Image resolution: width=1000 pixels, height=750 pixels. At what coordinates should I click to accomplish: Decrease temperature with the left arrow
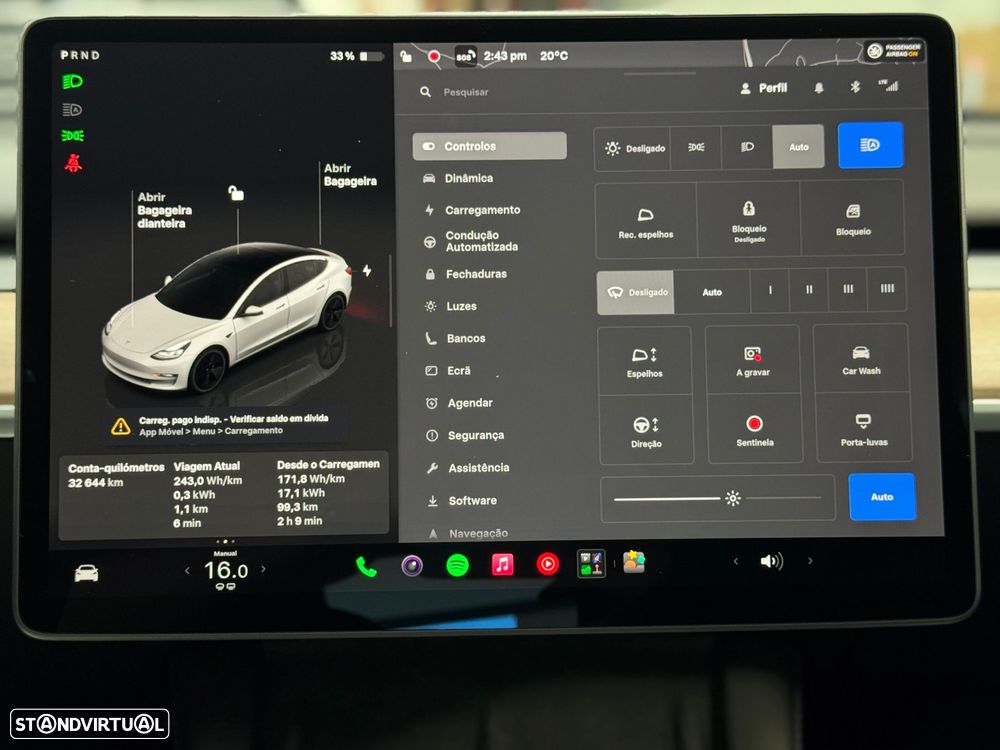coord(187,570)
